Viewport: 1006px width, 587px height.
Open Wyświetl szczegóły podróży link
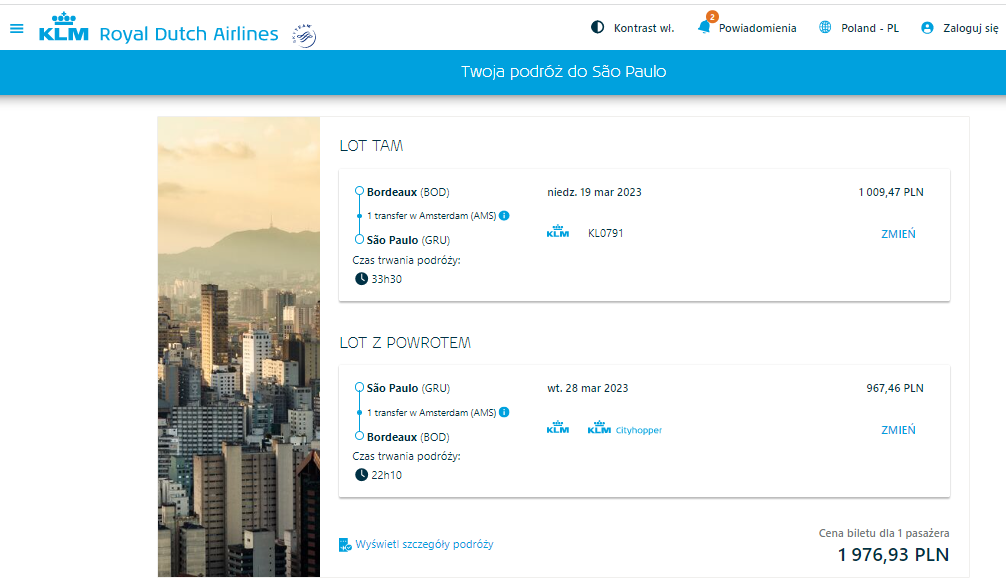pos(424,544)
